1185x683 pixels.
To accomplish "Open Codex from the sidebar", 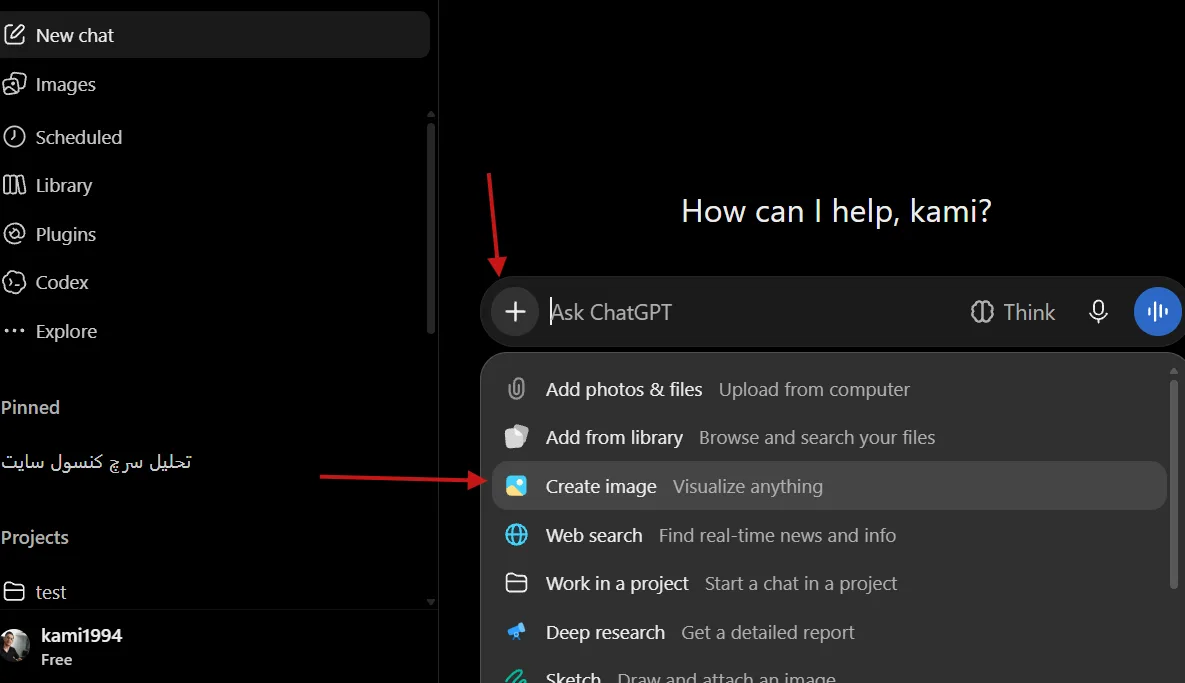I will click(x=62, y=283).
